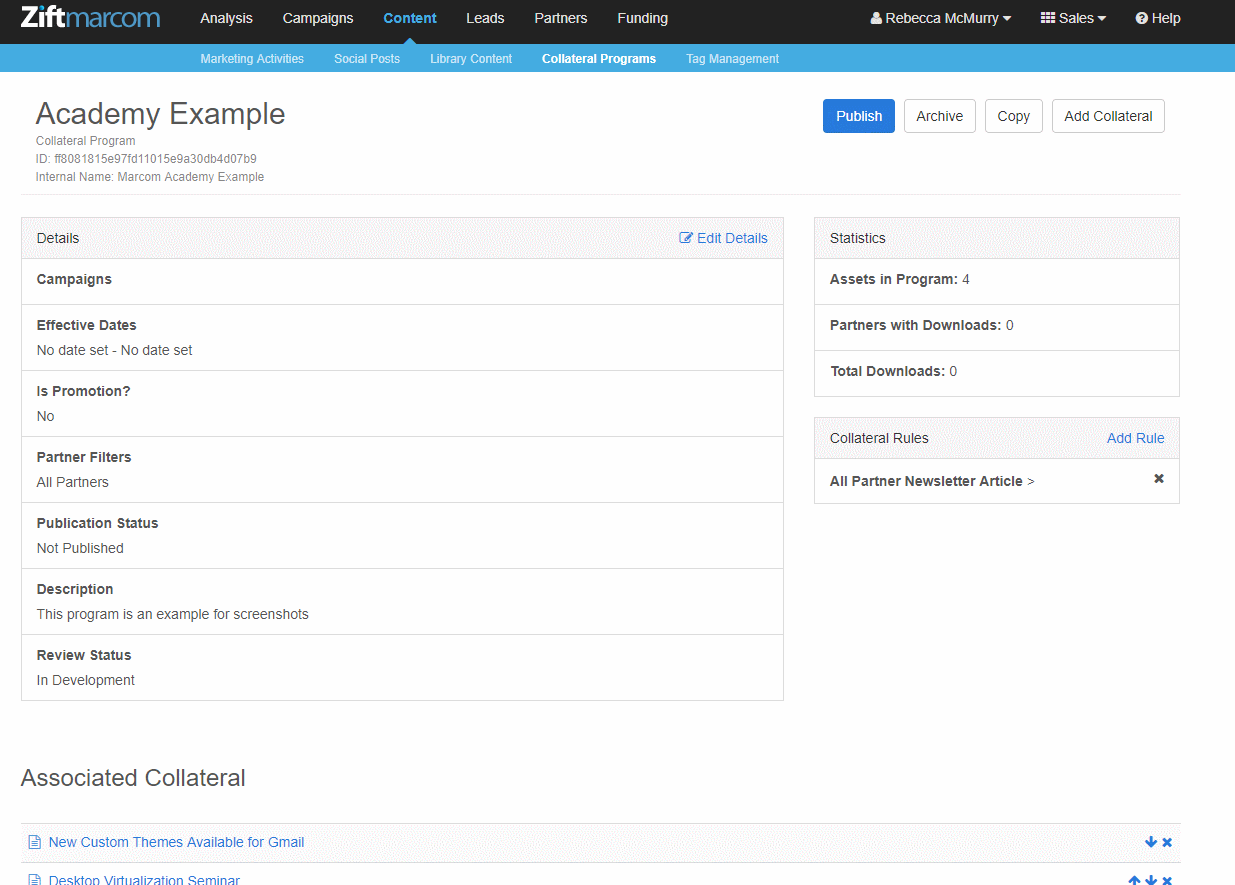Viewport: 1235px width, 885px height.
Task: Open the Analysis menu
Action: click(227, 18)
